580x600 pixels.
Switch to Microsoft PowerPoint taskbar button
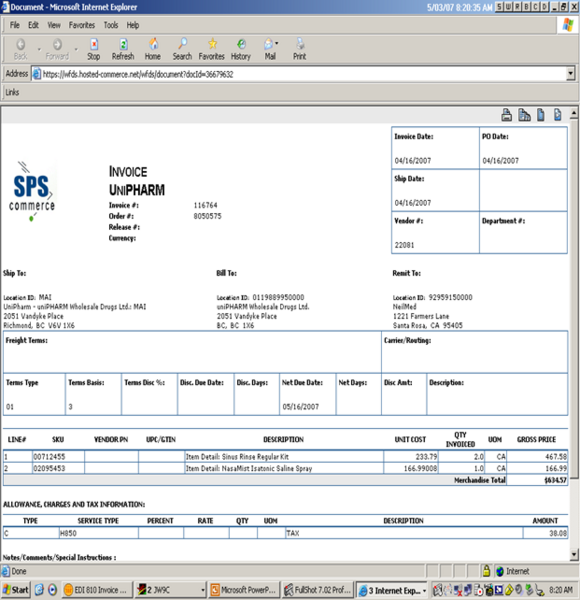(243, 590)
